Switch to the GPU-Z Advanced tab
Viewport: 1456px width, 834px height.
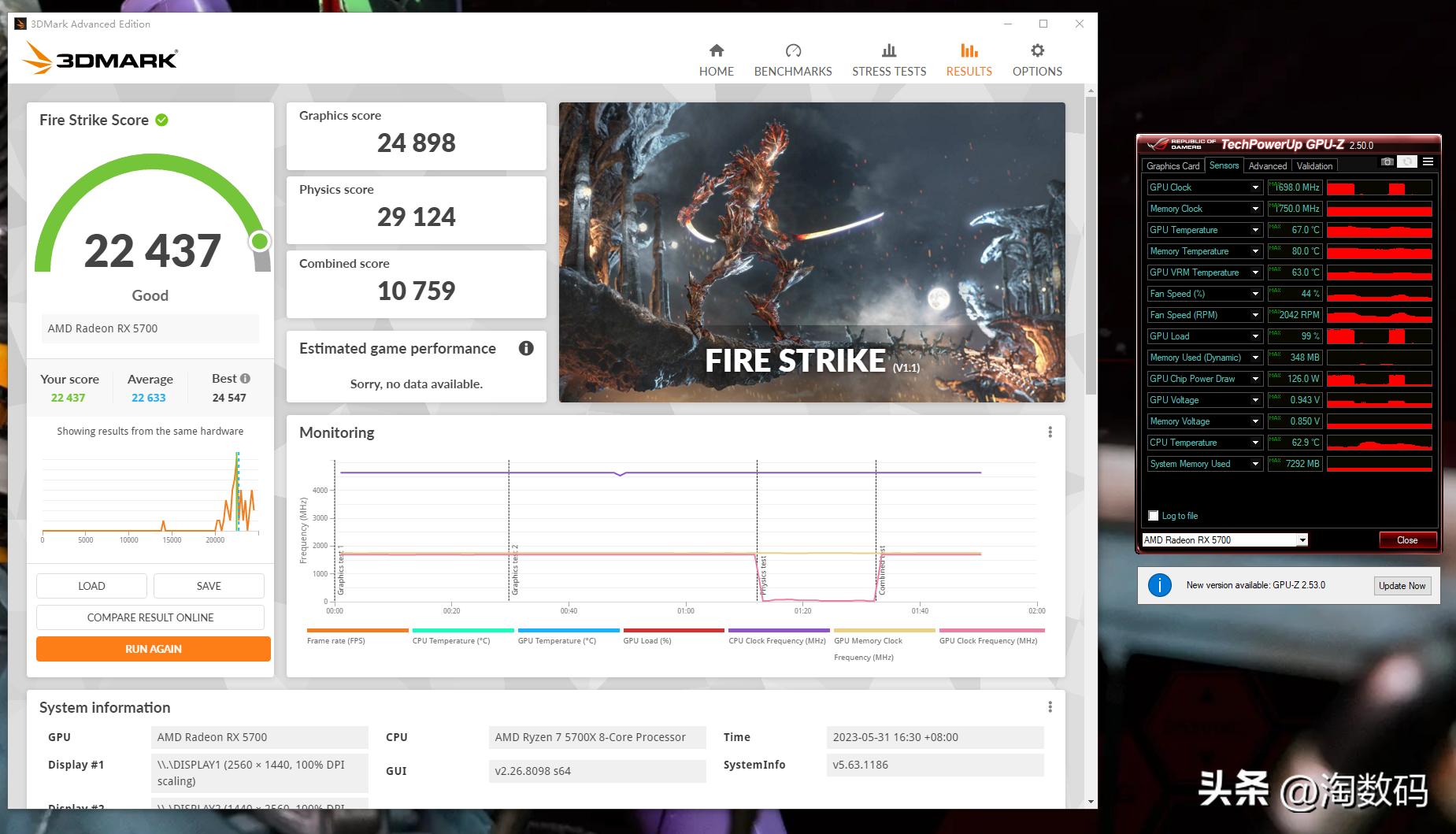[x=1267, y=166]
